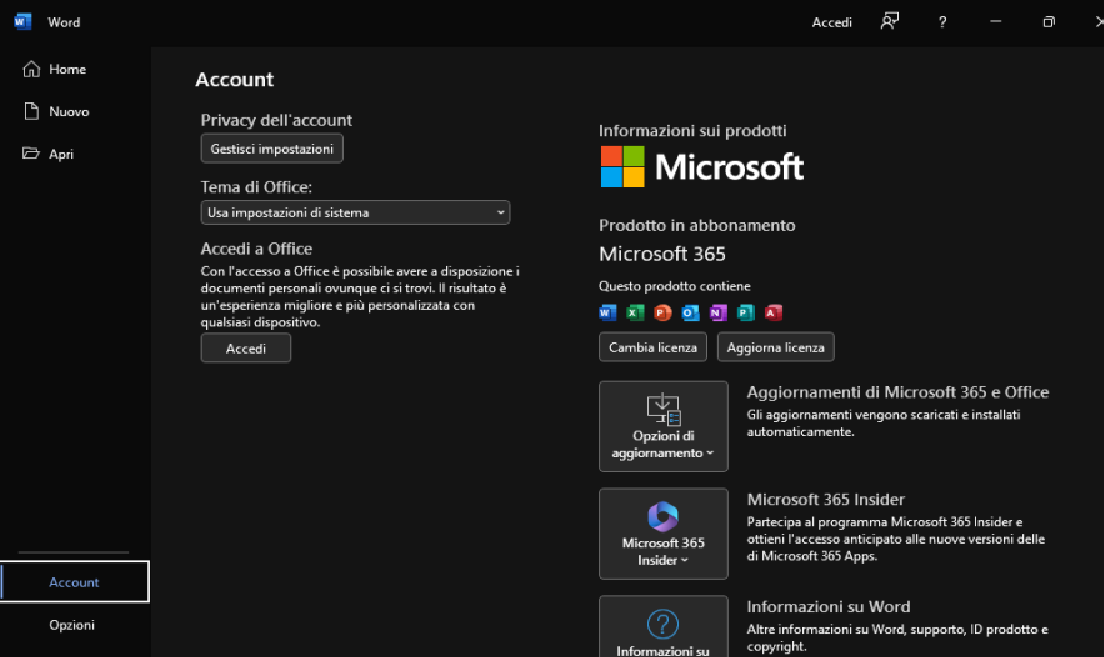Click the Nuovo document icon in sidebar
The height and width of the screenshot is (657, 1104).
(x=31, y=111)
